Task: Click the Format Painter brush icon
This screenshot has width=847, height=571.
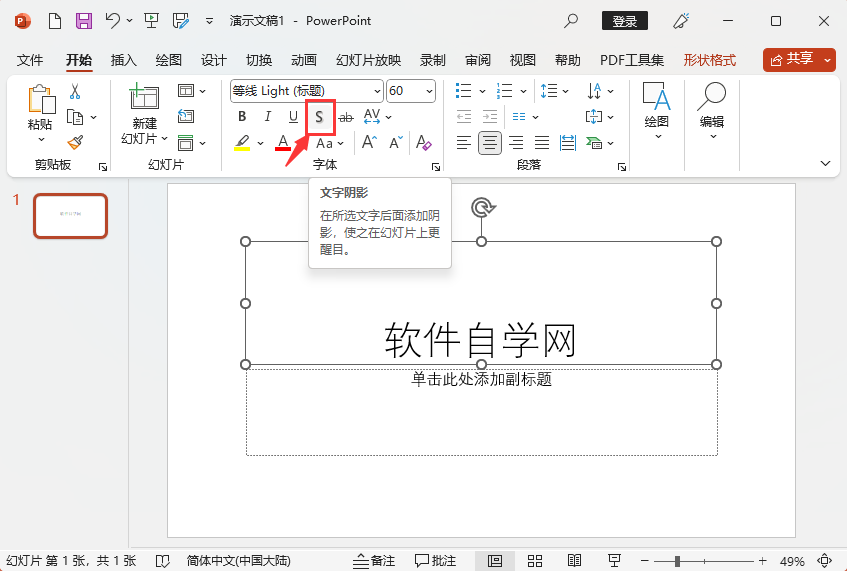Action: [x=75, y=143]
